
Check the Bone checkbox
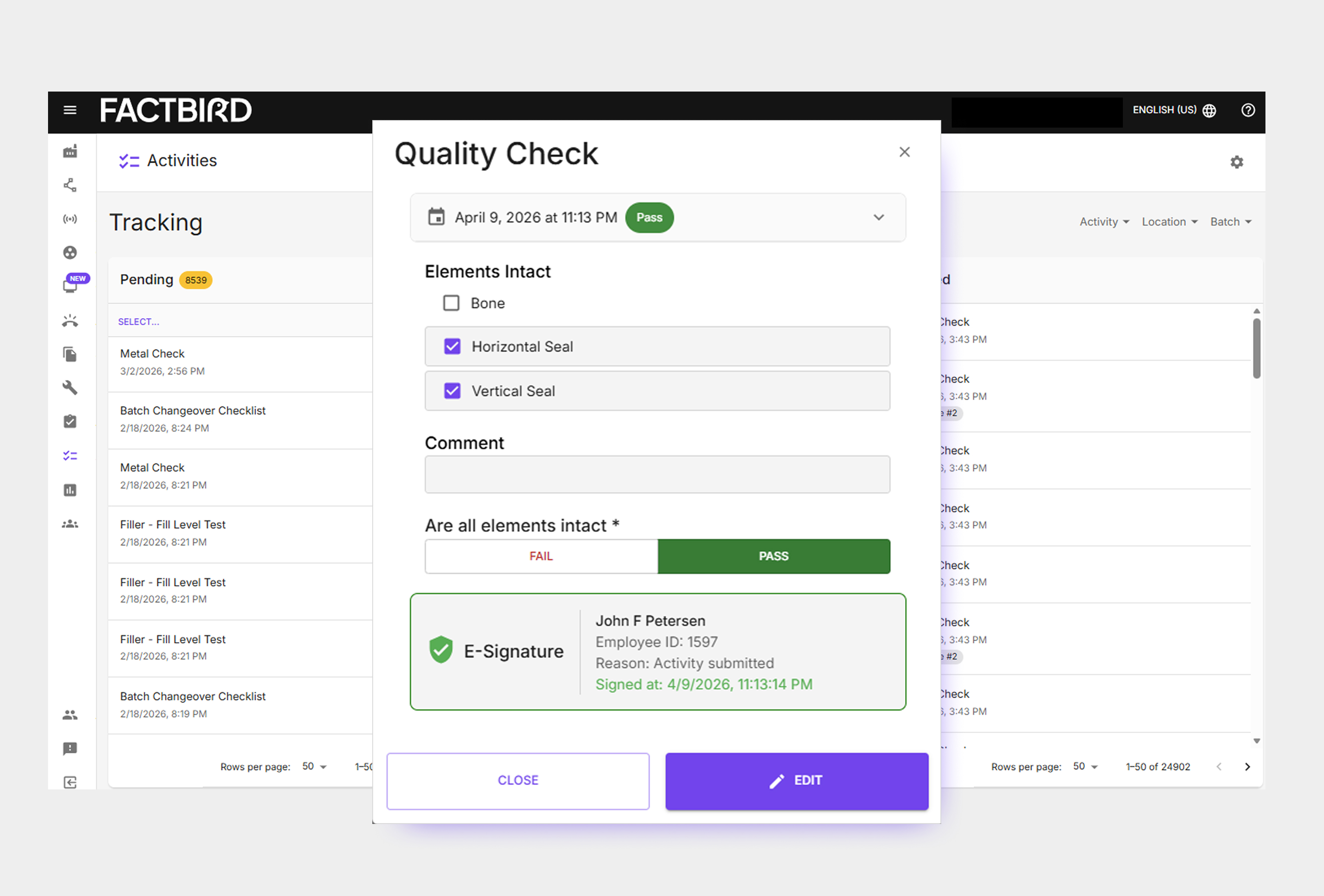451,303
